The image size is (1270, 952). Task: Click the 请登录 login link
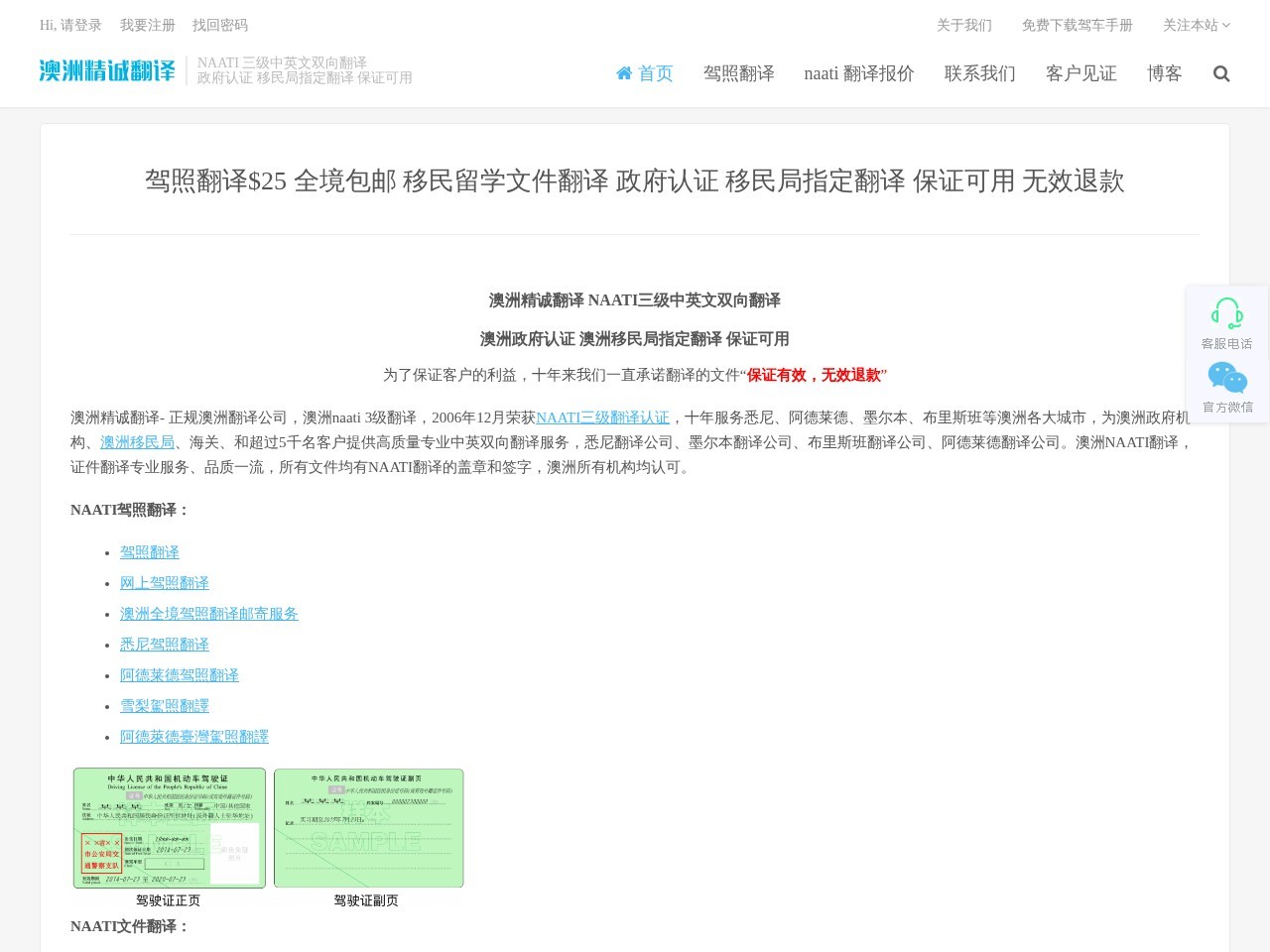pos(81,25)
